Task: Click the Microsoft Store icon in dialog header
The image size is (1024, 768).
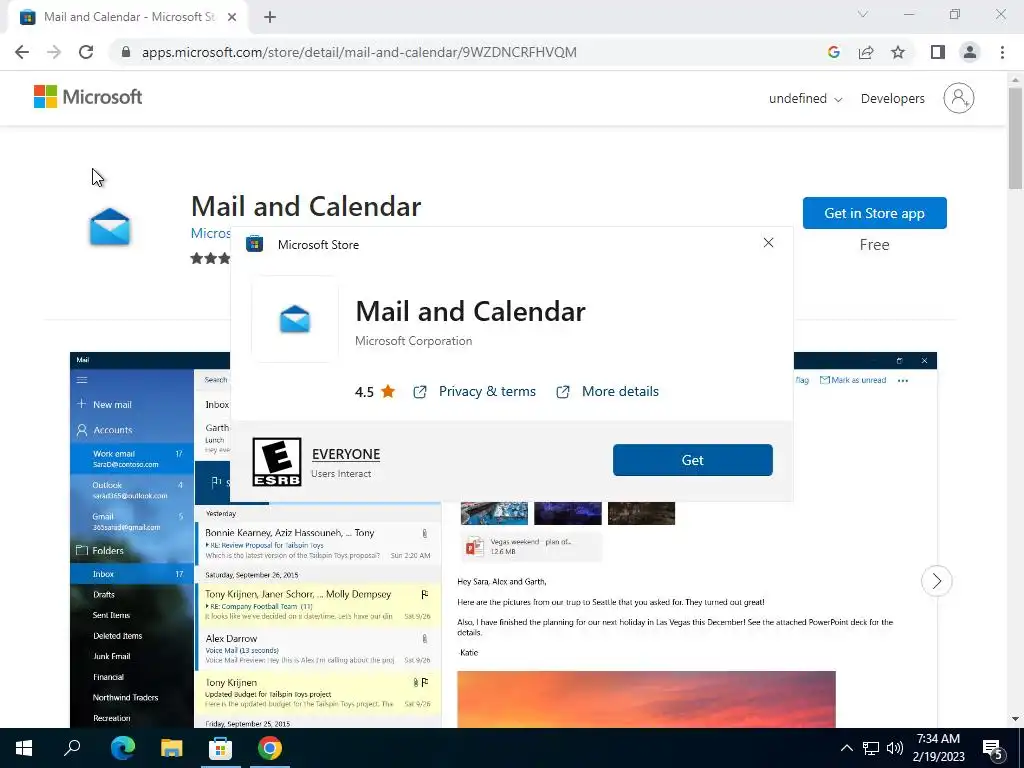Action: (254, 244)
